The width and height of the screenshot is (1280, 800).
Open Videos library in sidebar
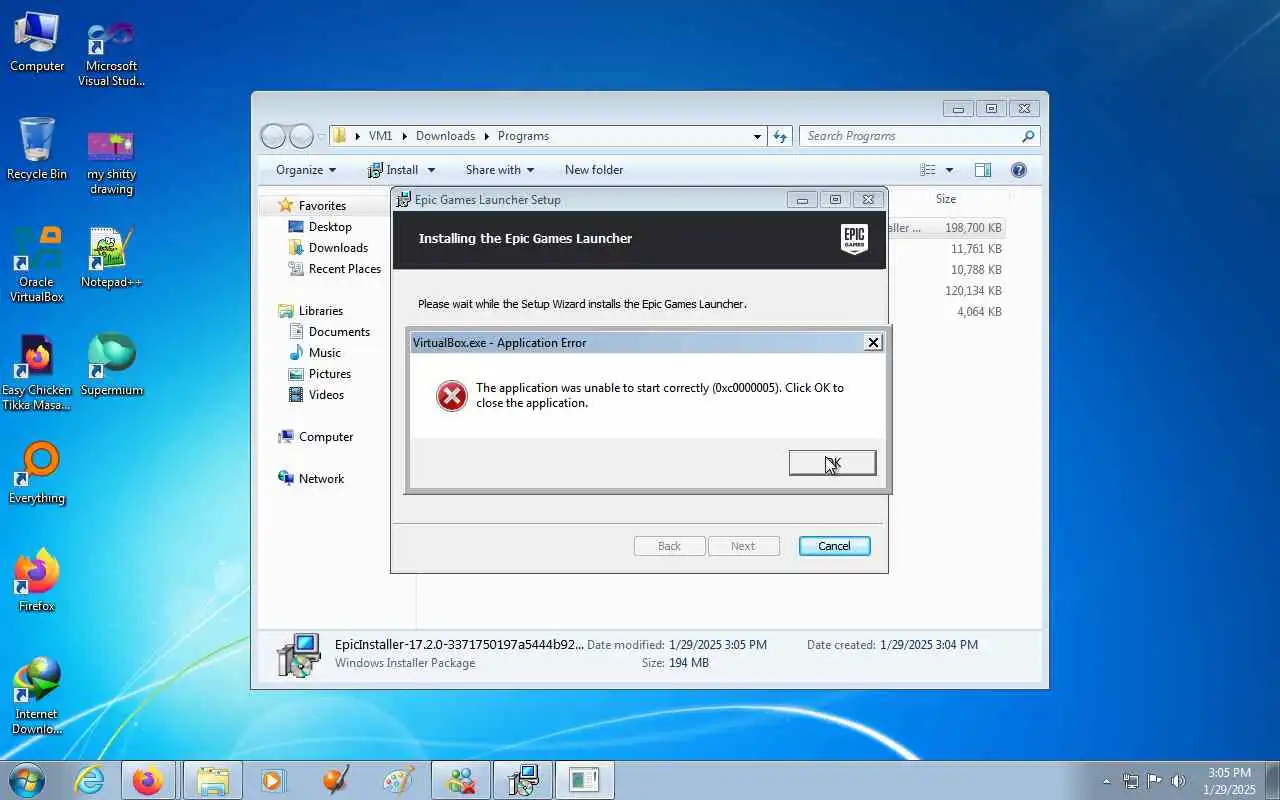pyautogui.click(x=326, y=395)
